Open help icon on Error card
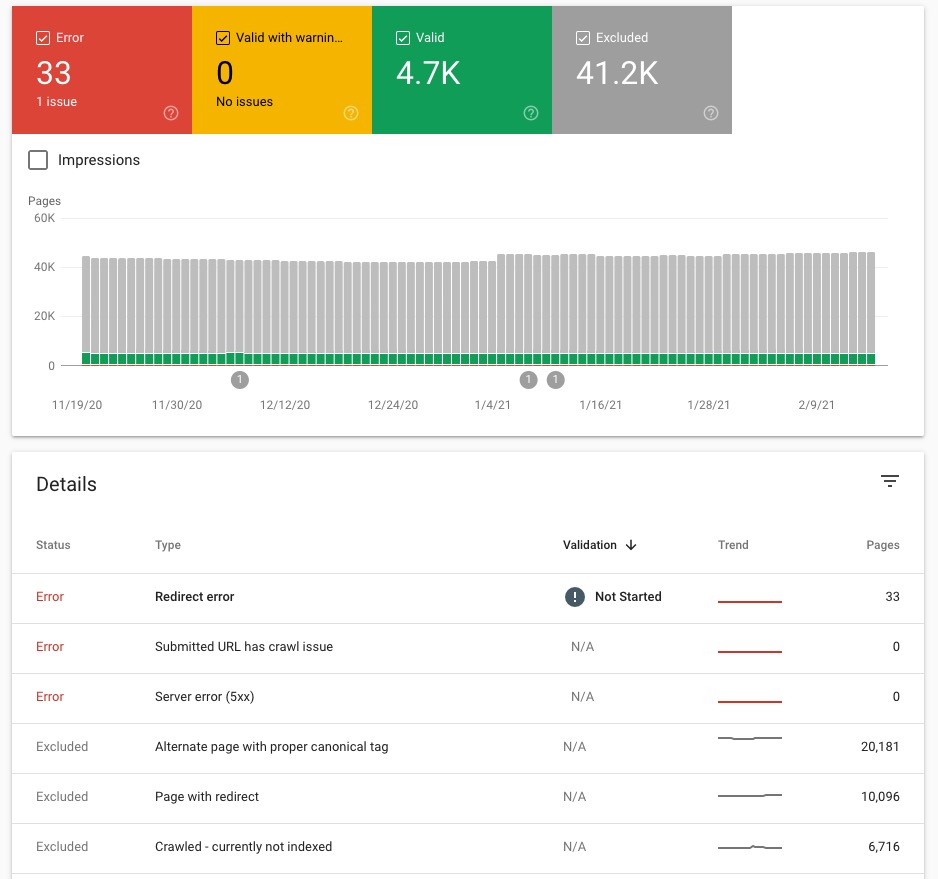The width and height of the screenshot is (938, 879). (171, 113)
